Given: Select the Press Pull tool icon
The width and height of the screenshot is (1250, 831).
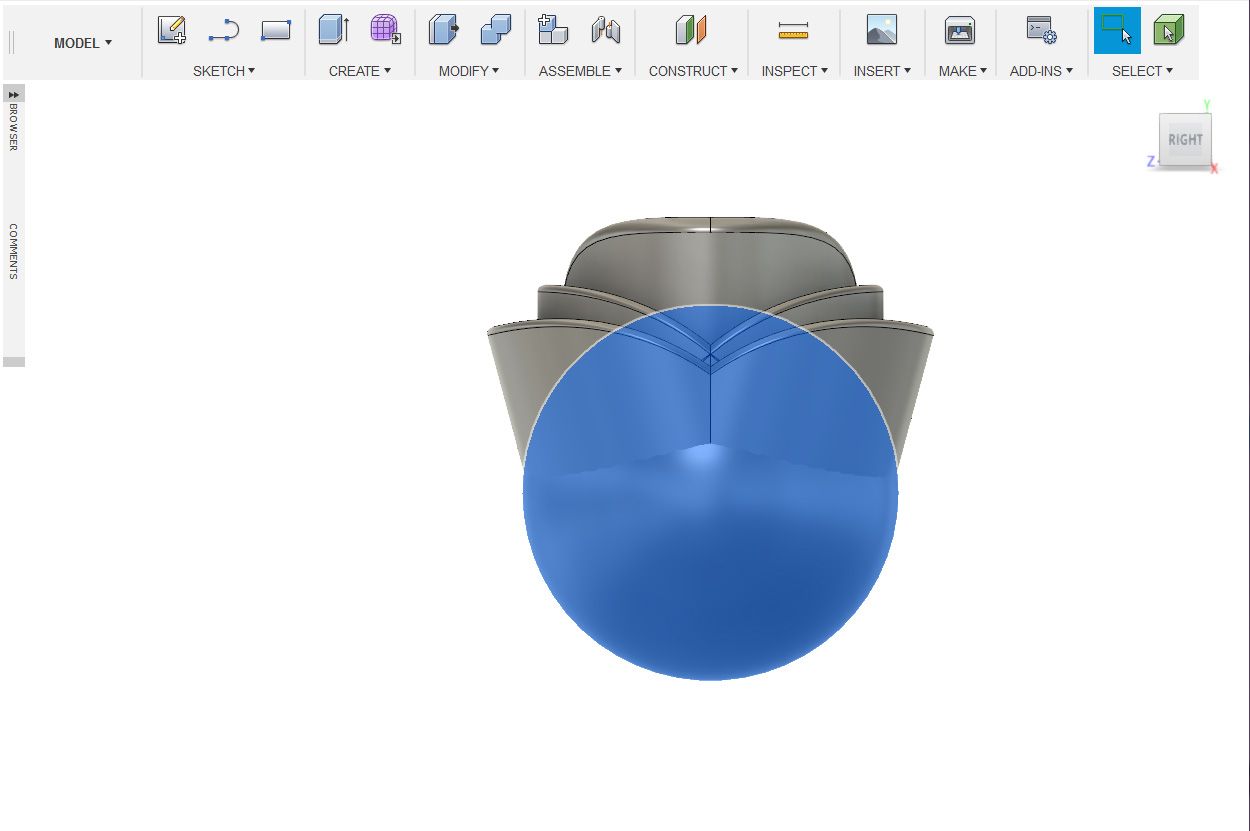Looking at the screenshot, I should point(444,30).
